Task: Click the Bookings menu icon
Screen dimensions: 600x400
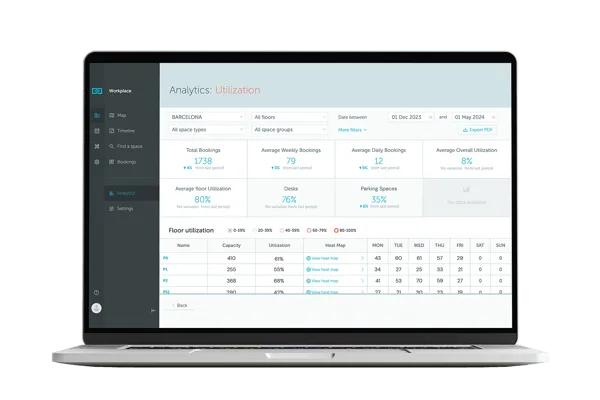Action: tap(112, 162)
